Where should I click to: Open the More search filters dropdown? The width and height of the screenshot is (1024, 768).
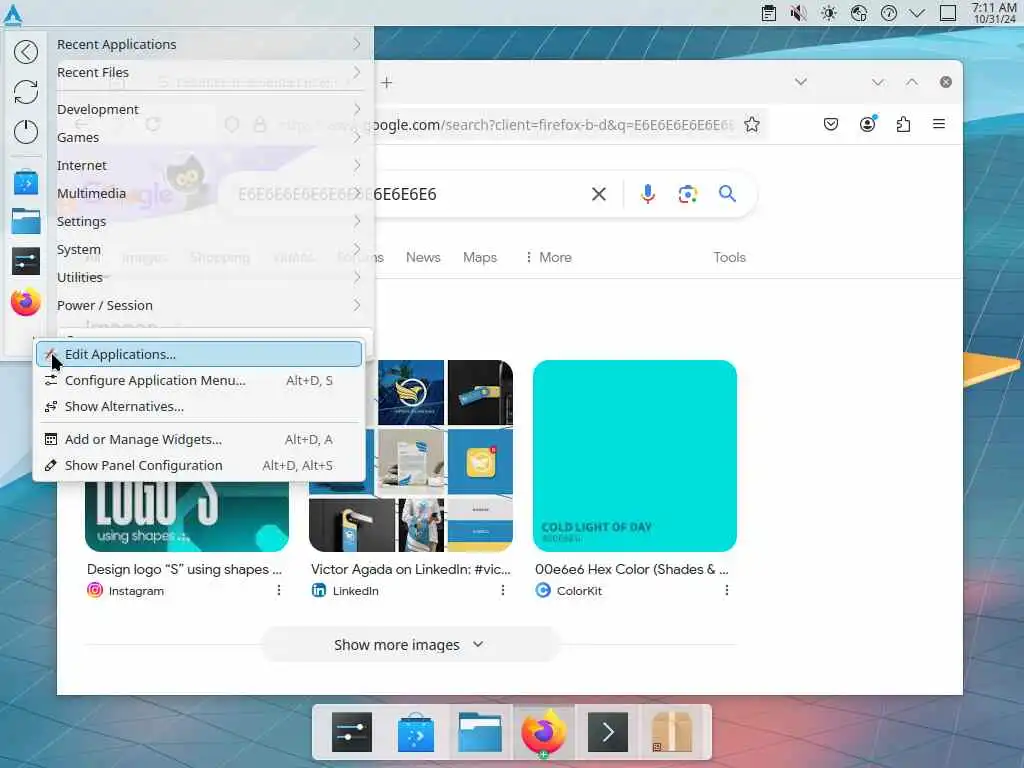coord(549,257)
